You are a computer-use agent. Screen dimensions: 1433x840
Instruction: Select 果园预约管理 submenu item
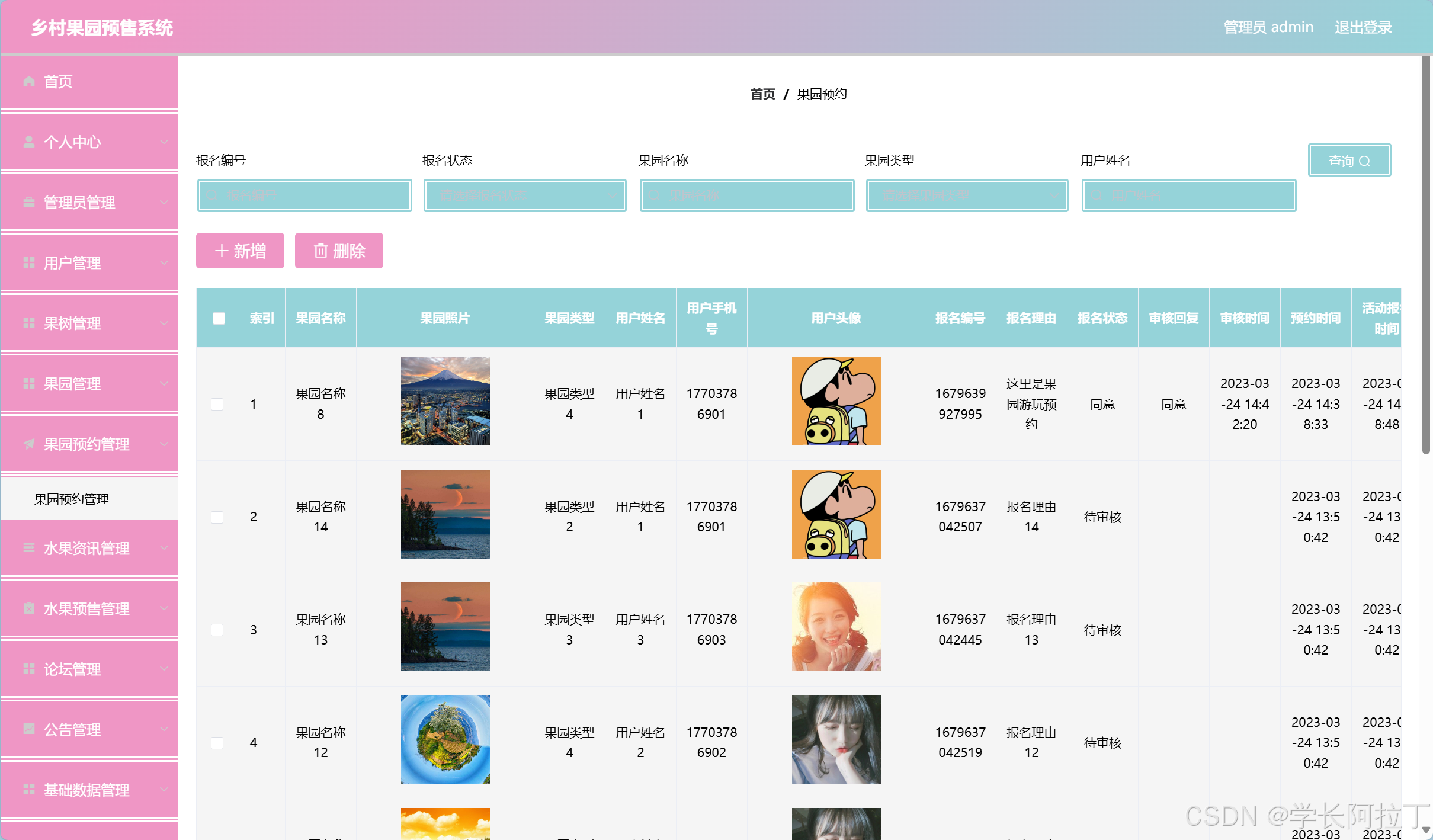coord(72,499)
